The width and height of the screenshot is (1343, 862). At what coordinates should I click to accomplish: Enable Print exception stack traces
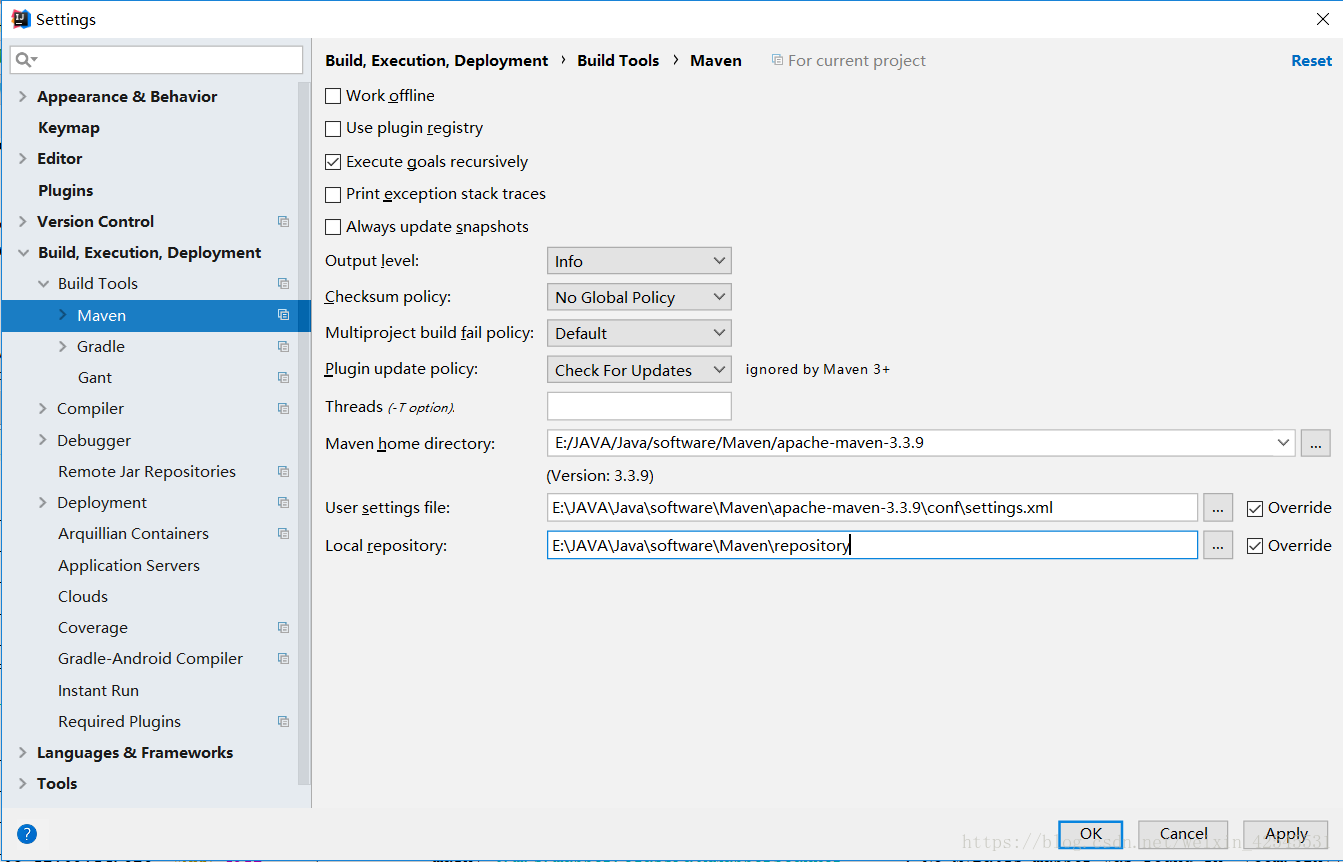pyautogui.click(x=333, y=194)
